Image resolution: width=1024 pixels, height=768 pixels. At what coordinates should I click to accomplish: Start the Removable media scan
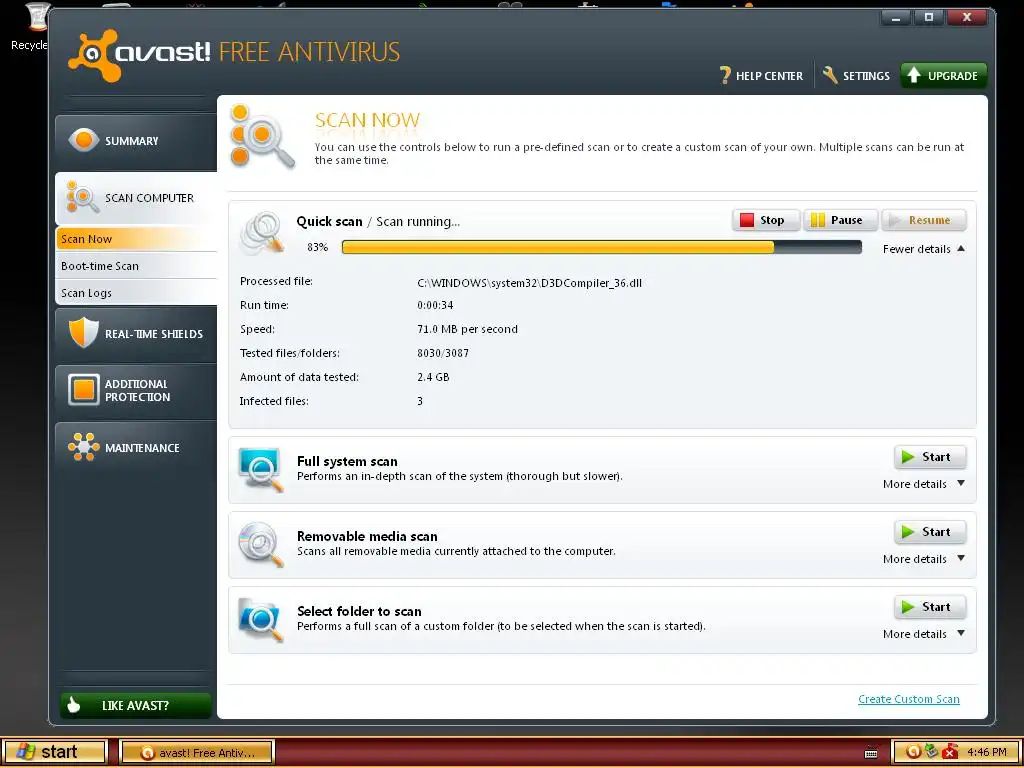(x=929, y=532)
